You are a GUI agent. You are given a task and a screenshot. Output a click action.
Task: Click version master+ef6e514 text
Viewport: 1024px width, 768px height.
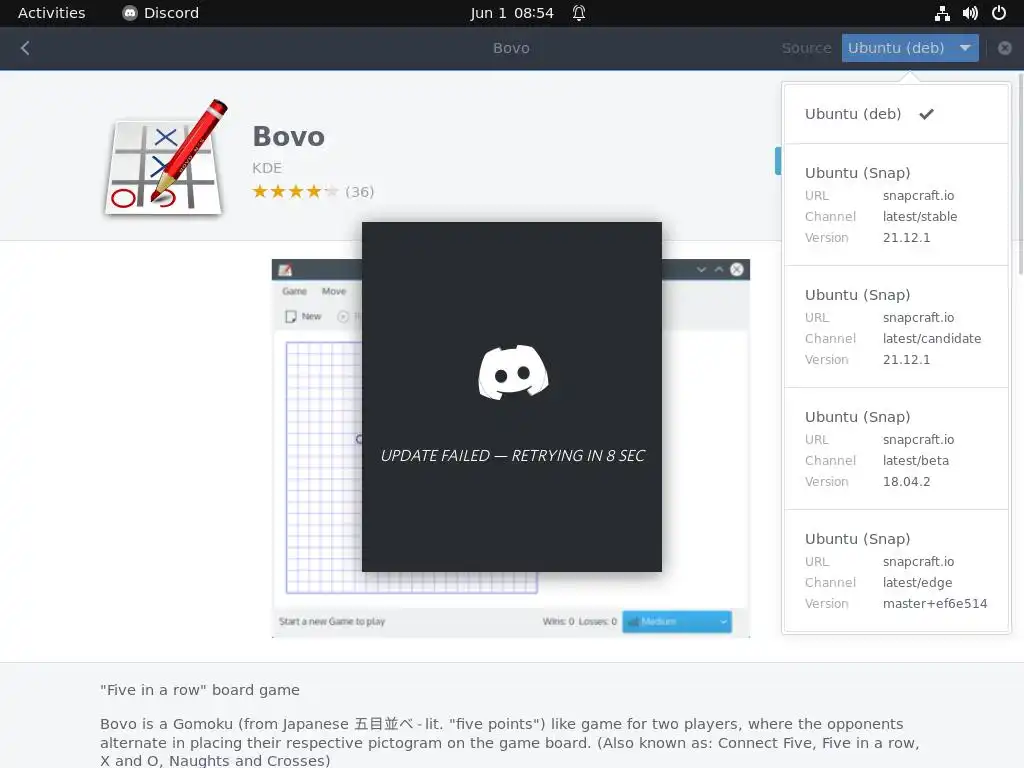(x=935, y=603)
